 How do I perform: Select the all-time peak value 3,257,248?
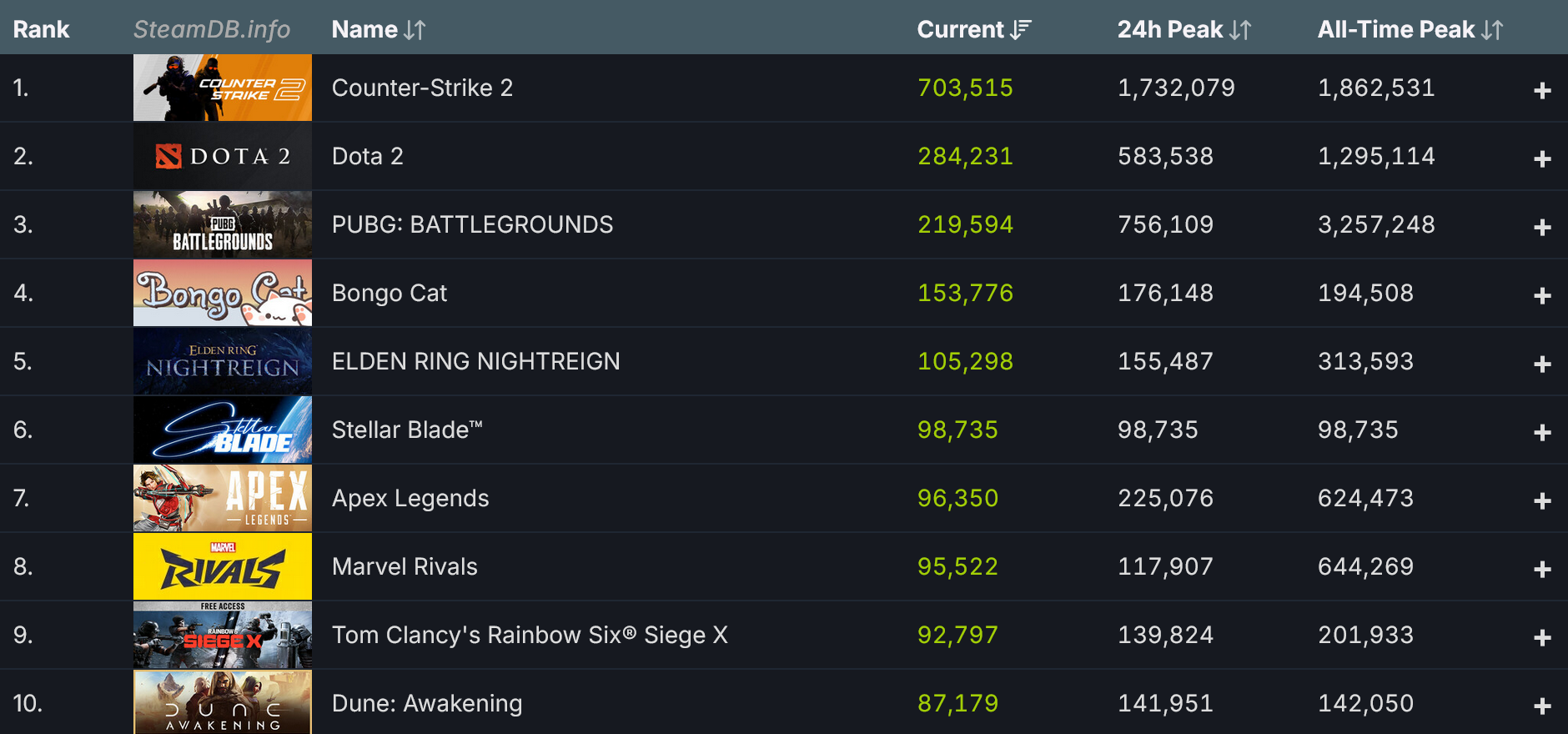pos(1376,225)
